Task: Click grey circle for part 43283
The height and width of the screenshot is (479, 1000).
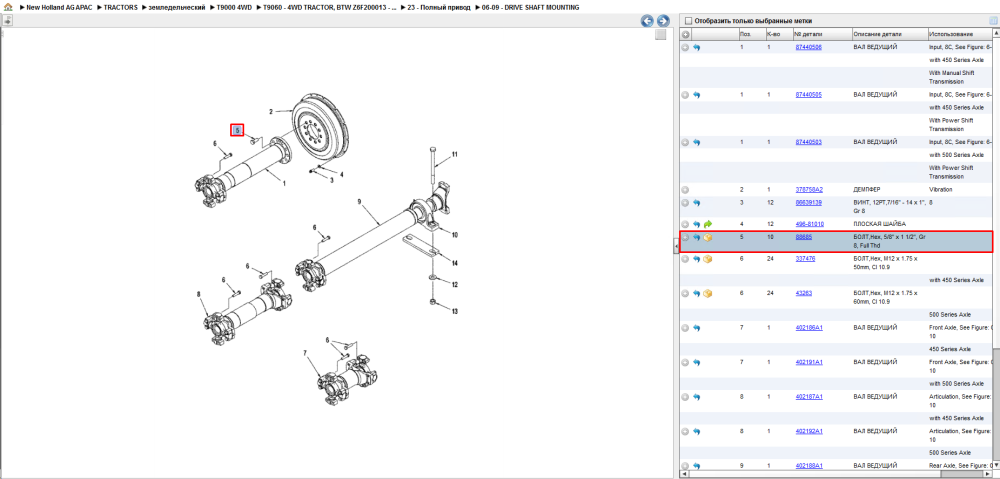Action: [685, 293]
